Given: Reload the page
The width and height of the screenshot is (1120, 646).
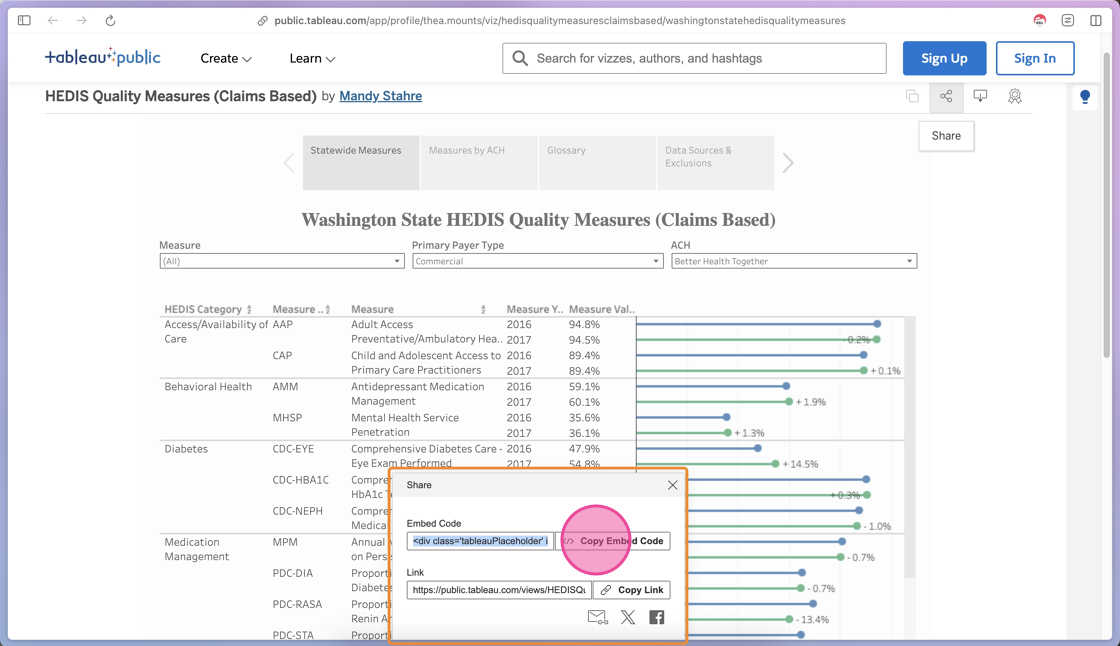Looking at the screenshot, I should tap(110, 21).
